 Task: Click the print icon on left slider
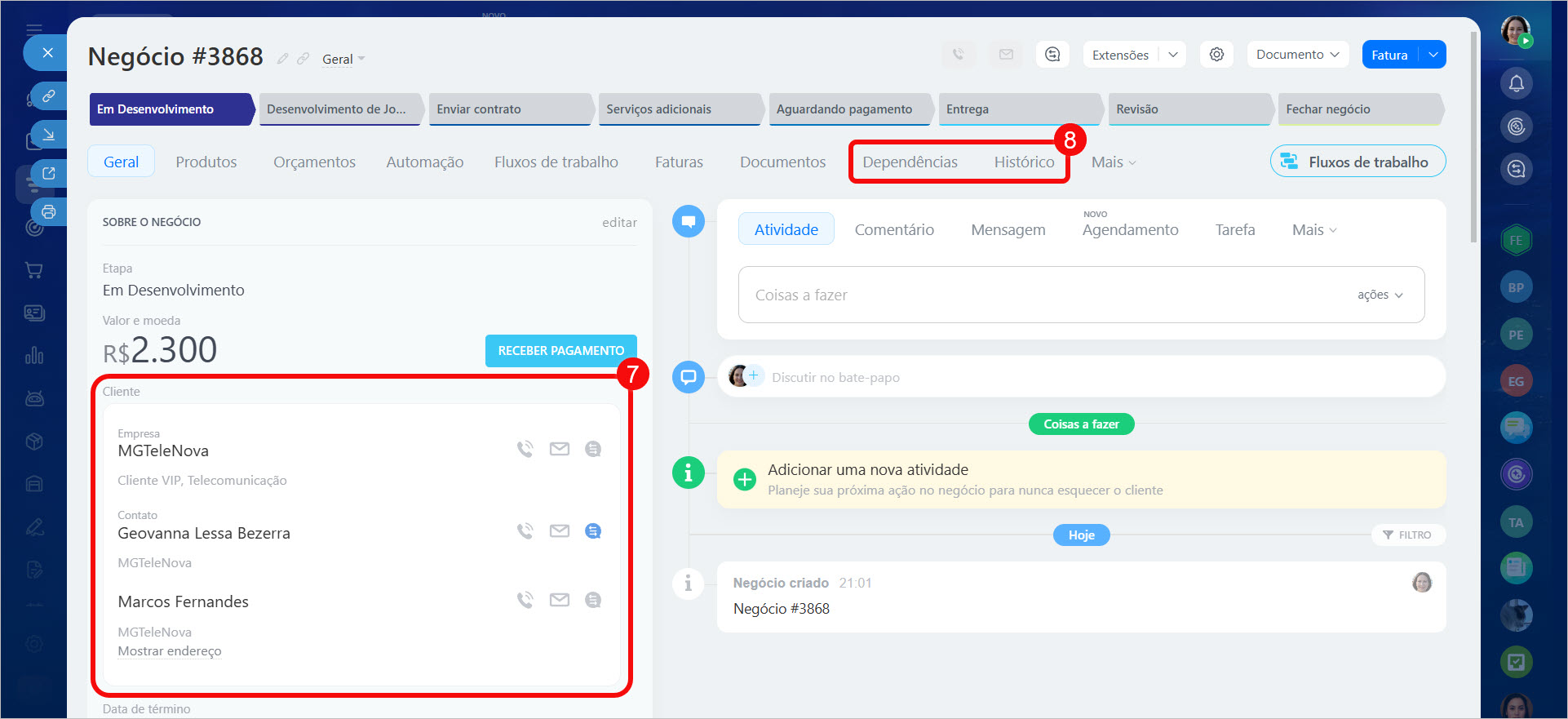tap(49, 212)
